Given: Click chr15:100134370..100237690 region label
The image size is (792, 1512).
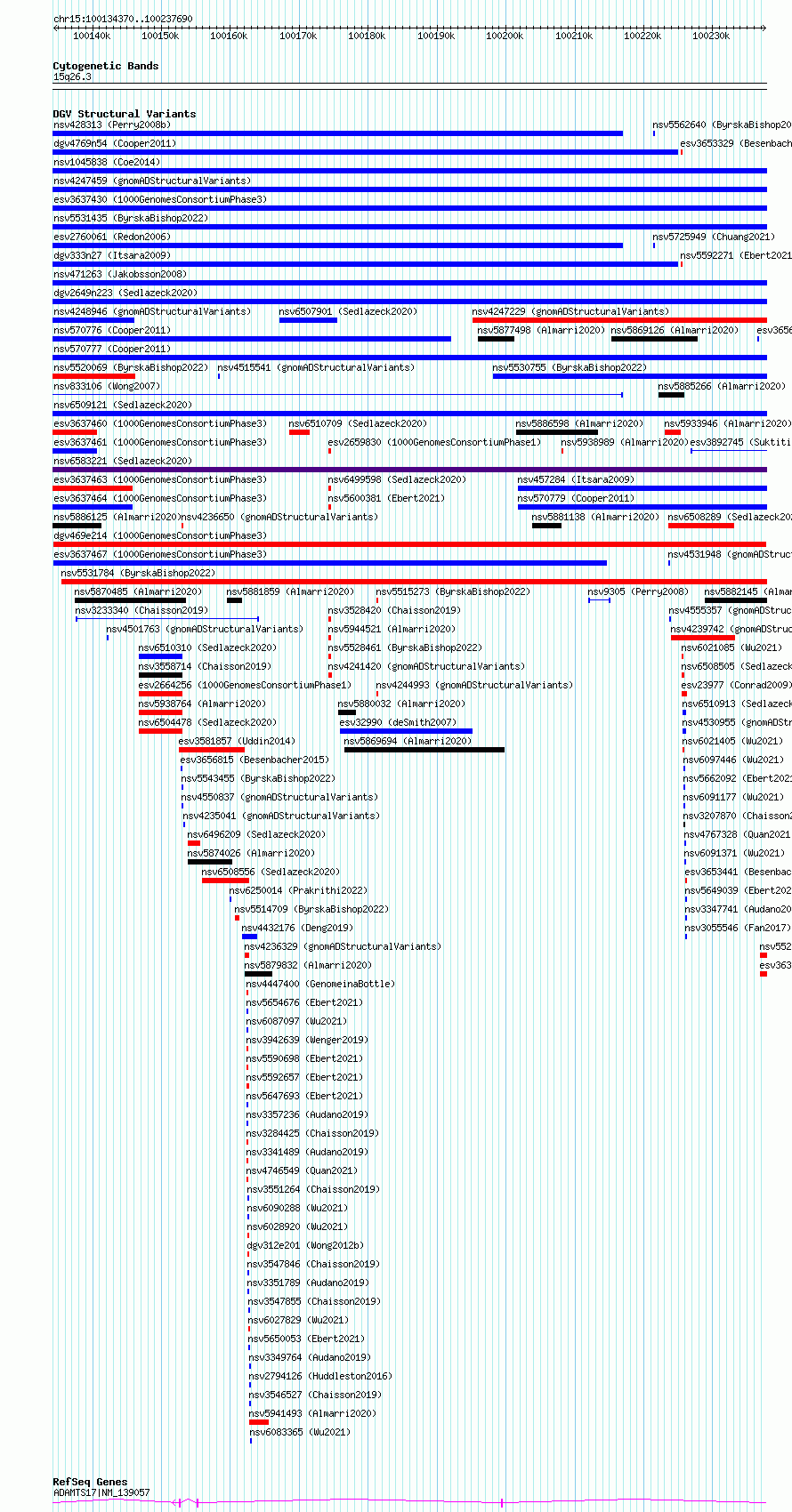Looking at the screenshot, I should [123, 19].
